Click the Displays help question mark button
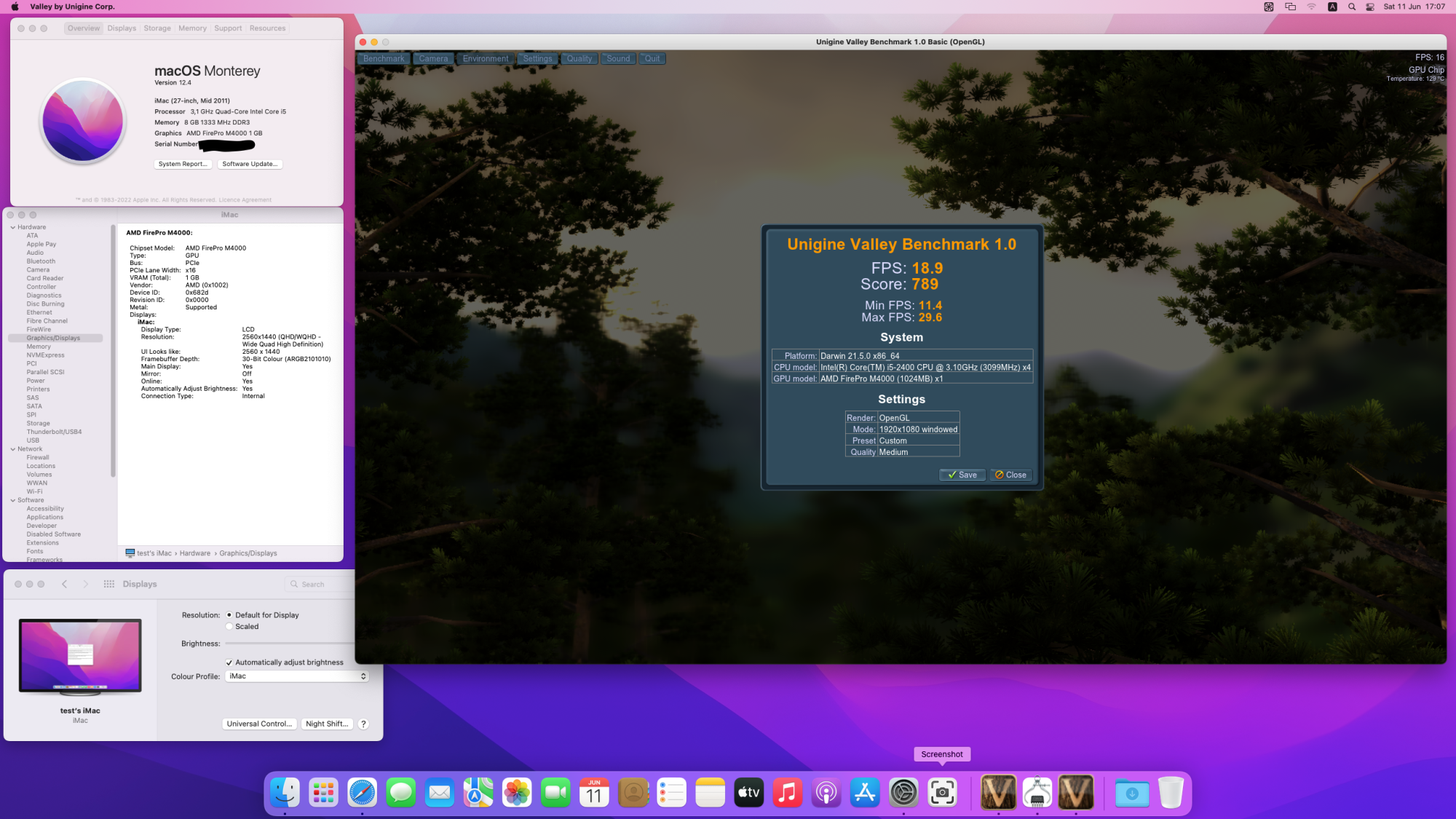This screenshot has width=1456, height=819. (363, 724)
